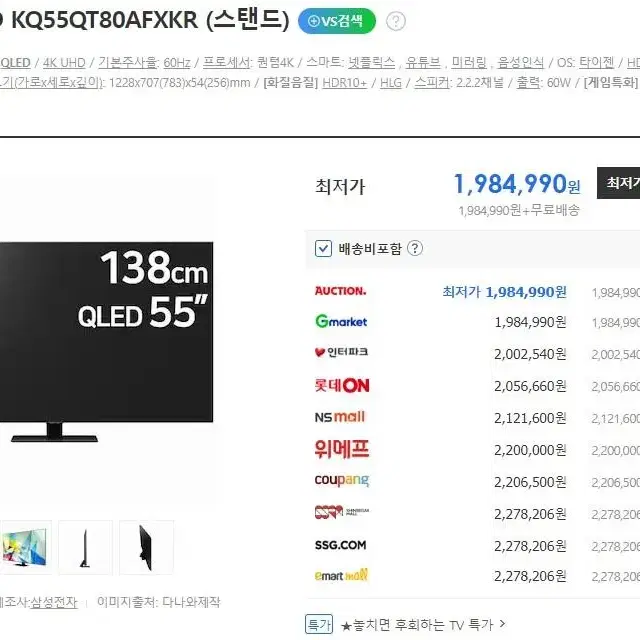Click the HDR10+ specification link
640x640 pixels.
click(344, 83)
